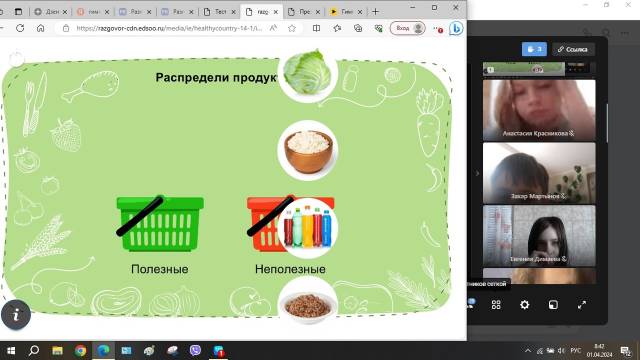The image size is (640, 360).
Task: View site info padlock icon
Action: pos(66,28)
